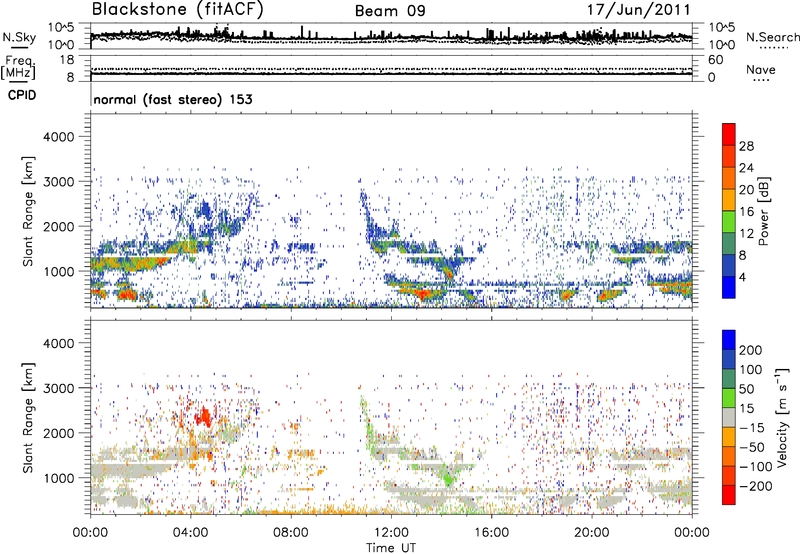
Task: Click the -200 tick on velocity colorbar
Action: pos(755,486)
